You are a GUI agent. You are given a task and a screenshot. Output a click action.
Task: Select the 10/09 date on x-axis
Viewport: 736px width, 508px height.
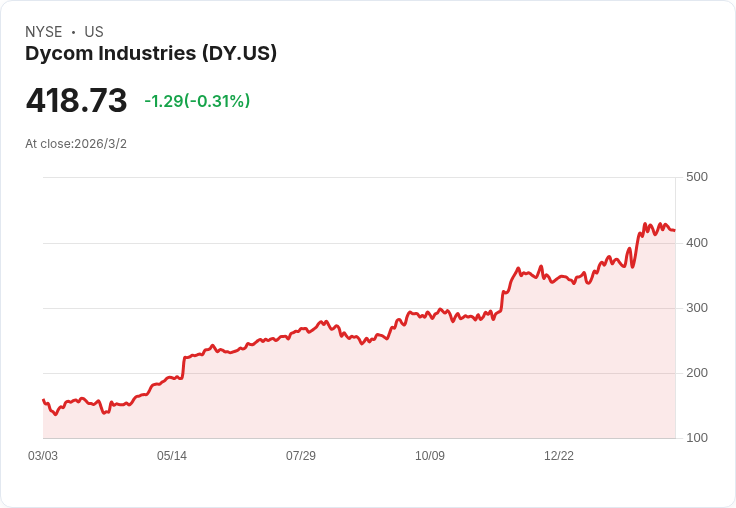[430, 456]
